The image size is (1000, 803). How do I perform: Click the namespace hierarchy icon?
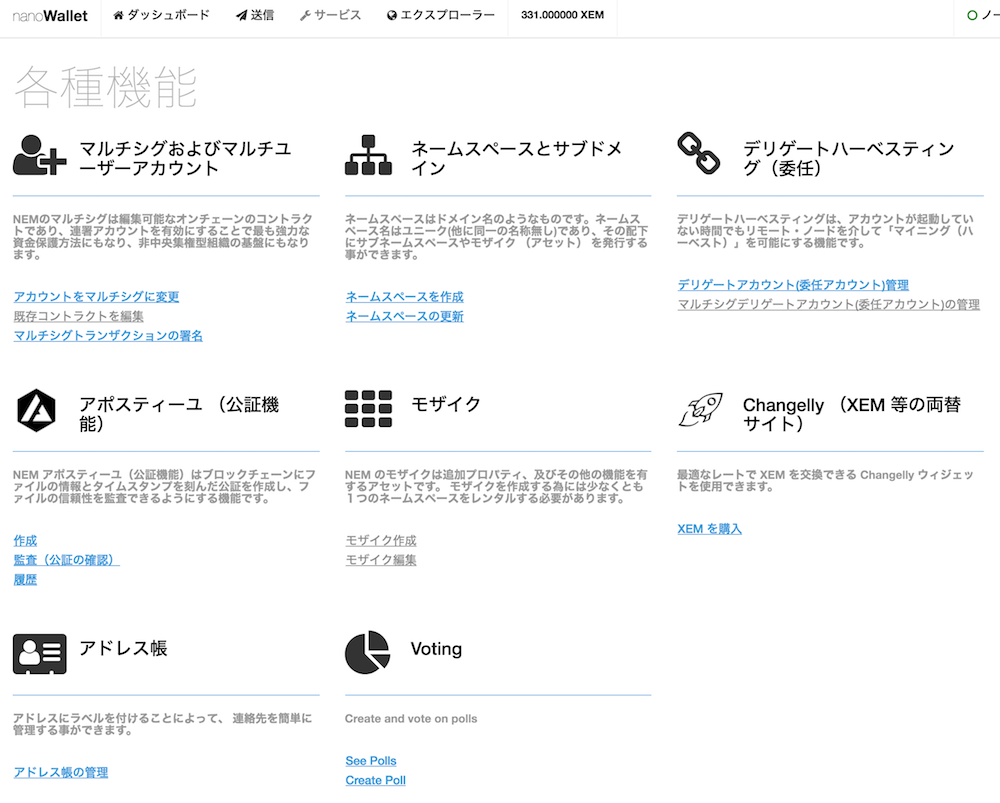point(369,155)
